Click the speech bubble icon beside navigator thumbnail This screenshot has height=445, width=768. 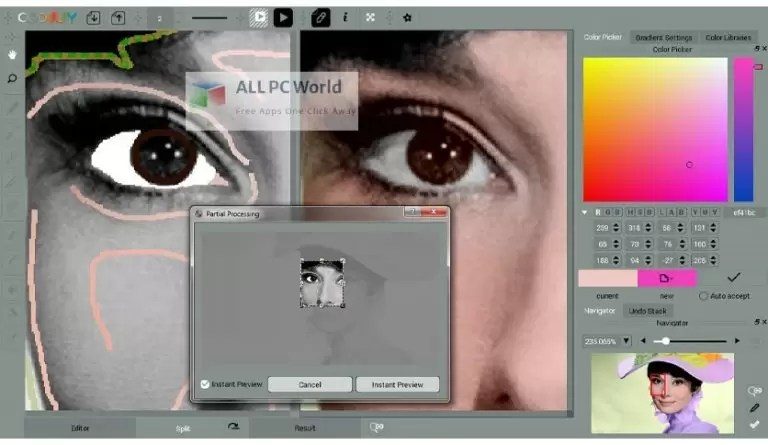[x=755, y=391]
